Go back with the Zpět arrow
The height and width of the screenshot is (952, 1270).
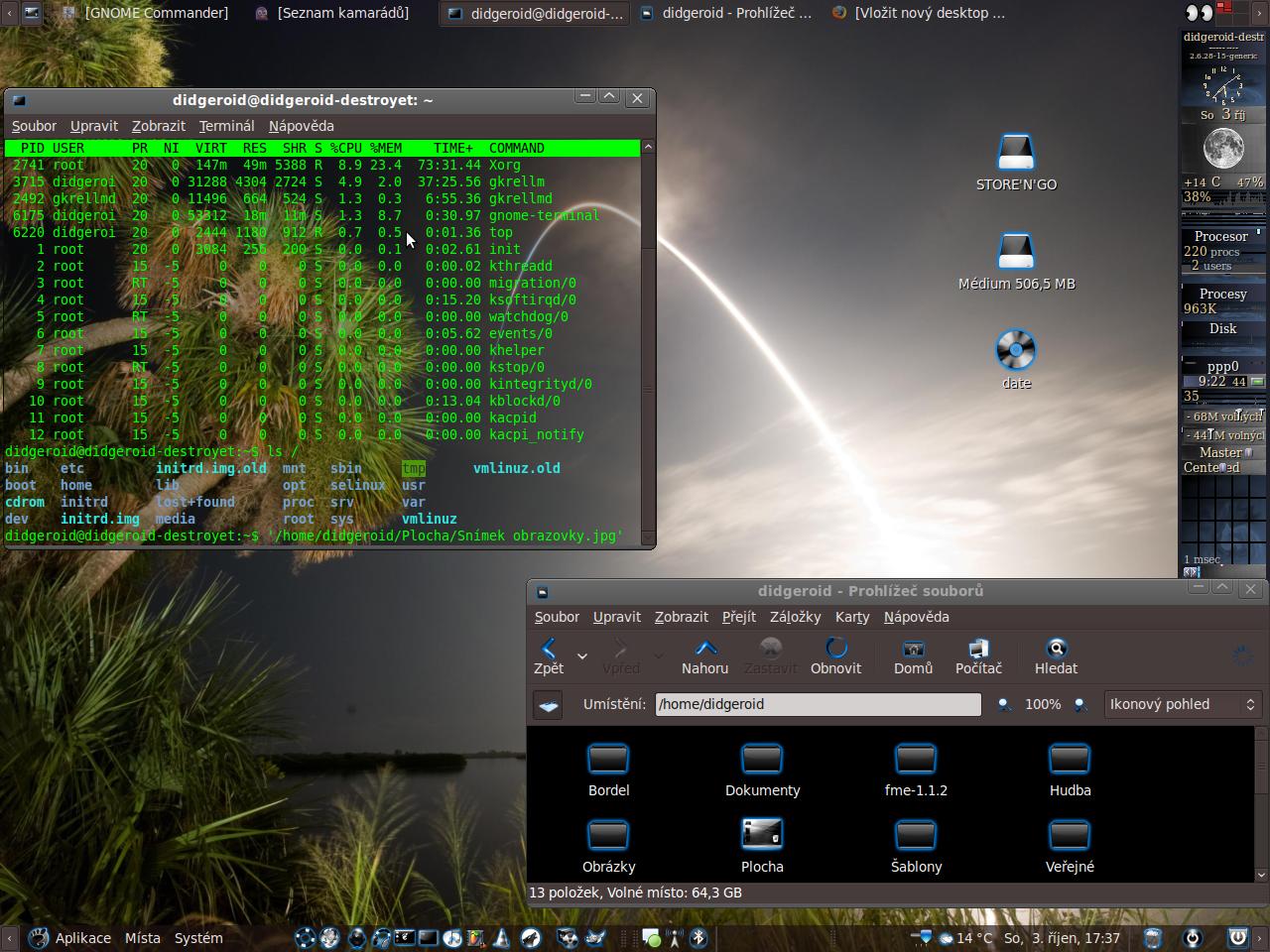(548, 655)
